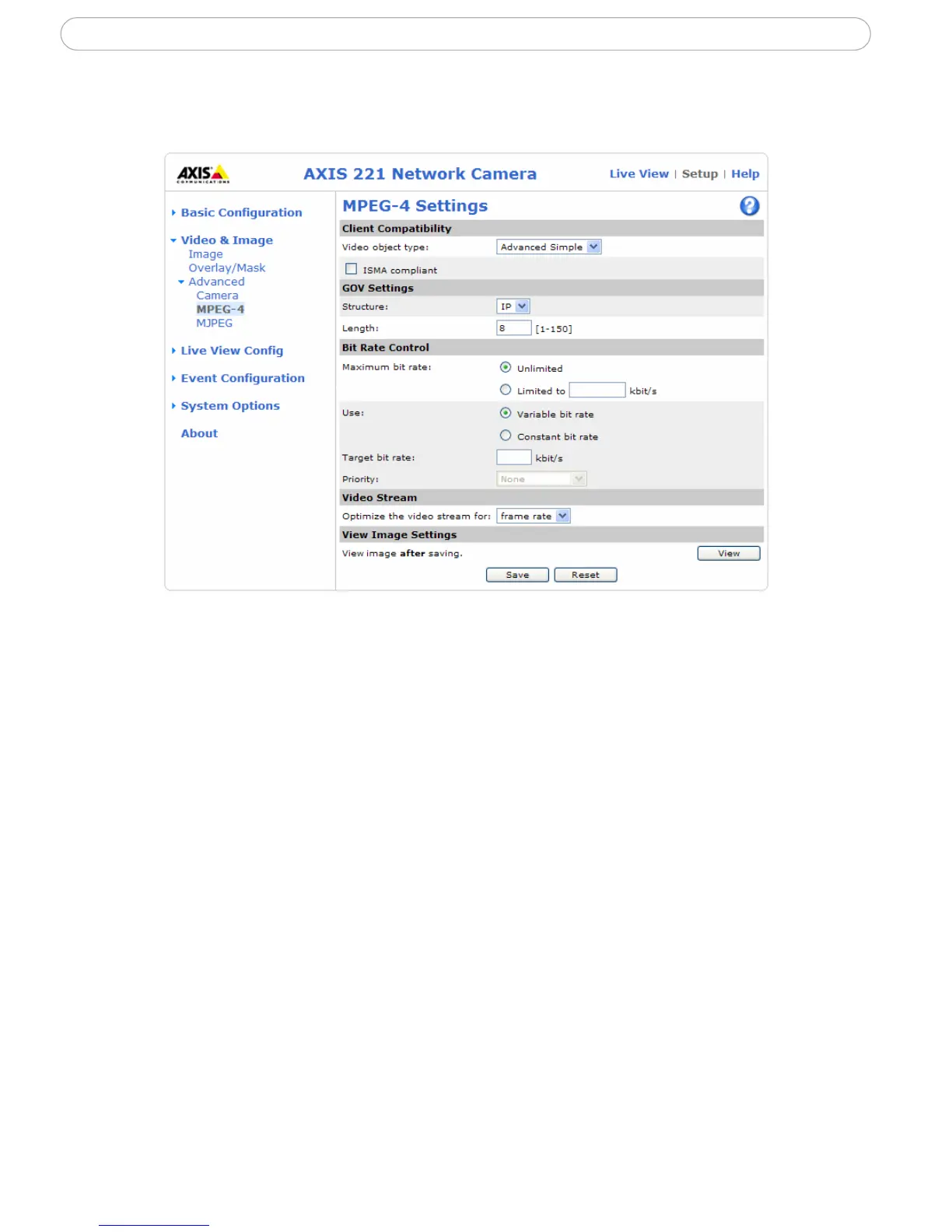This screenshot has height=1232, width=952.
Task: Click the GOV Length input field
Action: 514,328
